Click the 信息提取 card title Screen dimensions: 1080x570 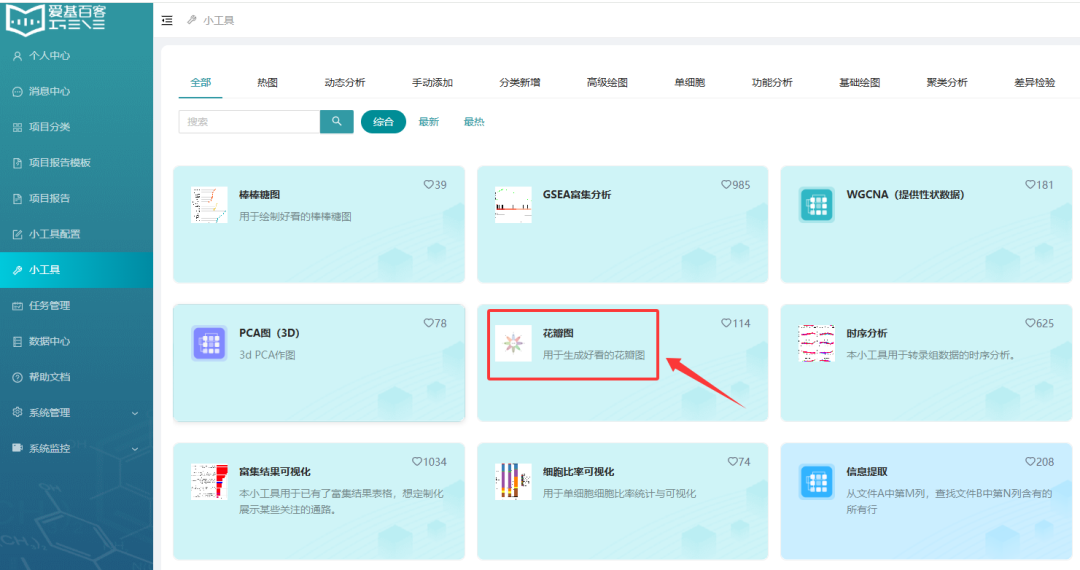866,472
